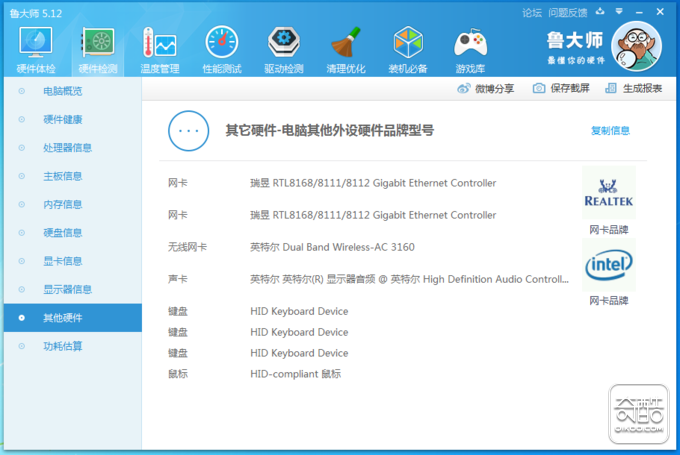Click the Intel brand logo
Viewport: 680px width, 455px height.
click(609, 264)
